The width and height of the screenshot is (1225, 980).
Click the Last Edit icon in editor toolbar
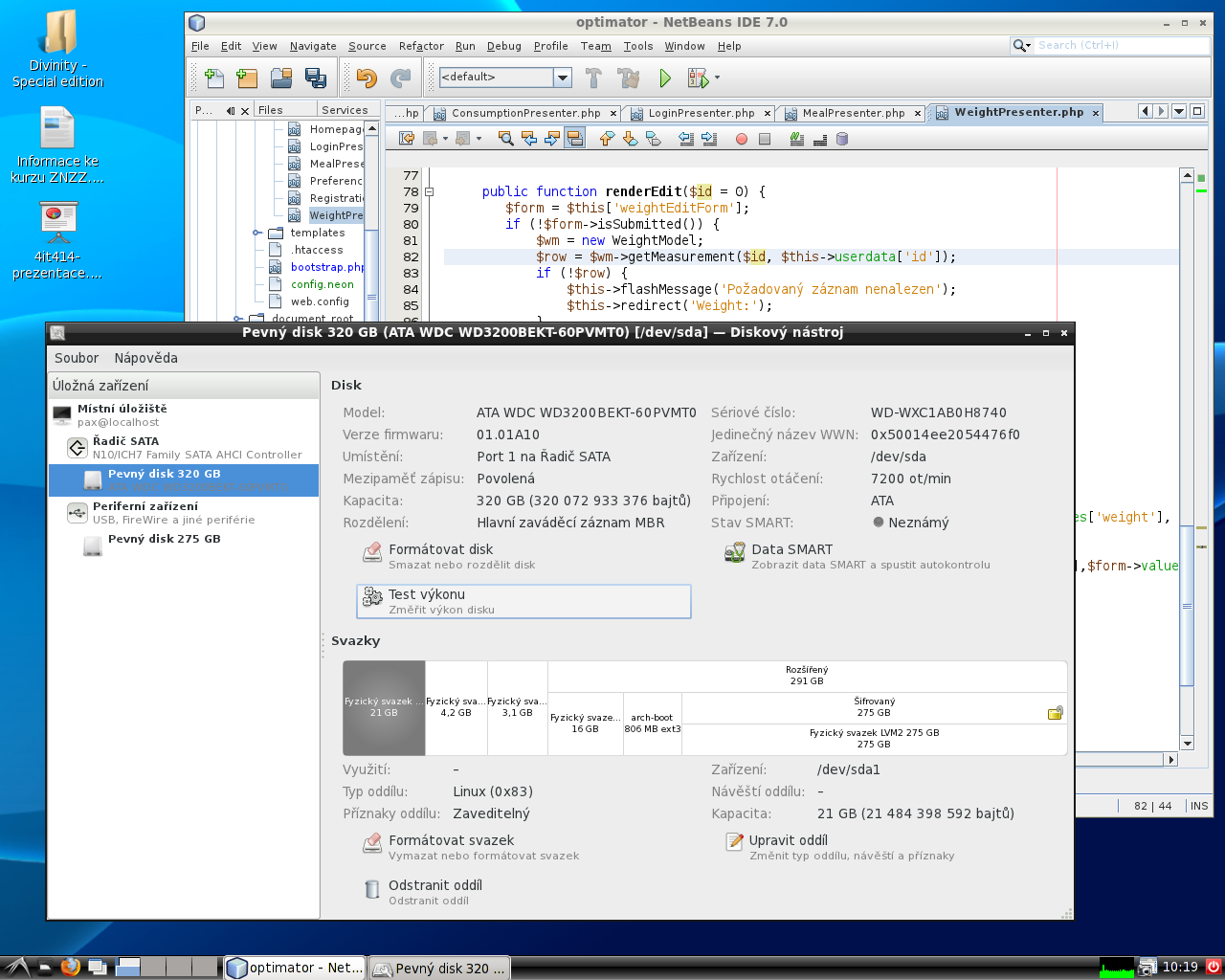(407, 139)
